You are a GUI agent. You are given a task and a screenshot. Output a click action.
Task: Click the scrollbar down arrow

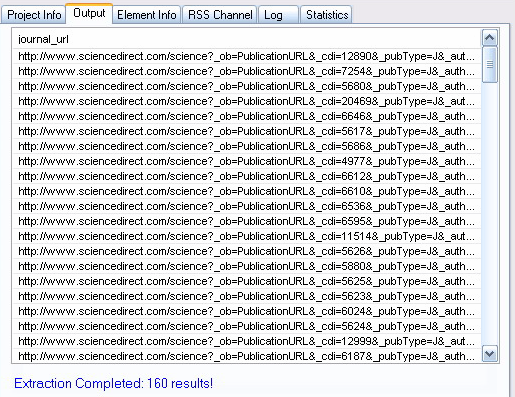pos(489,353)
